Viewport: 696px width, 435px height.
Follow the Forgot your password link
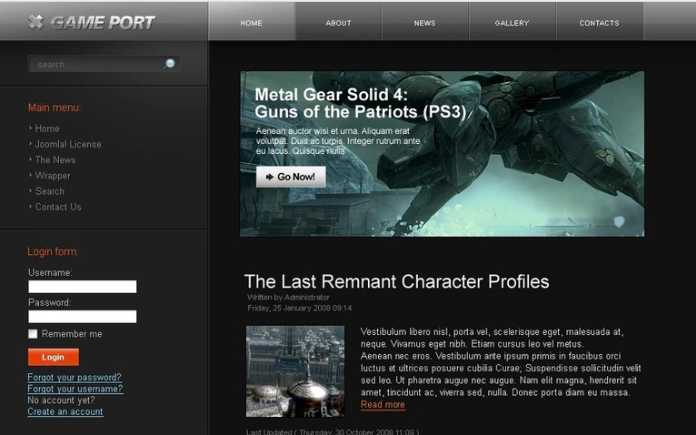pos(75,377)
